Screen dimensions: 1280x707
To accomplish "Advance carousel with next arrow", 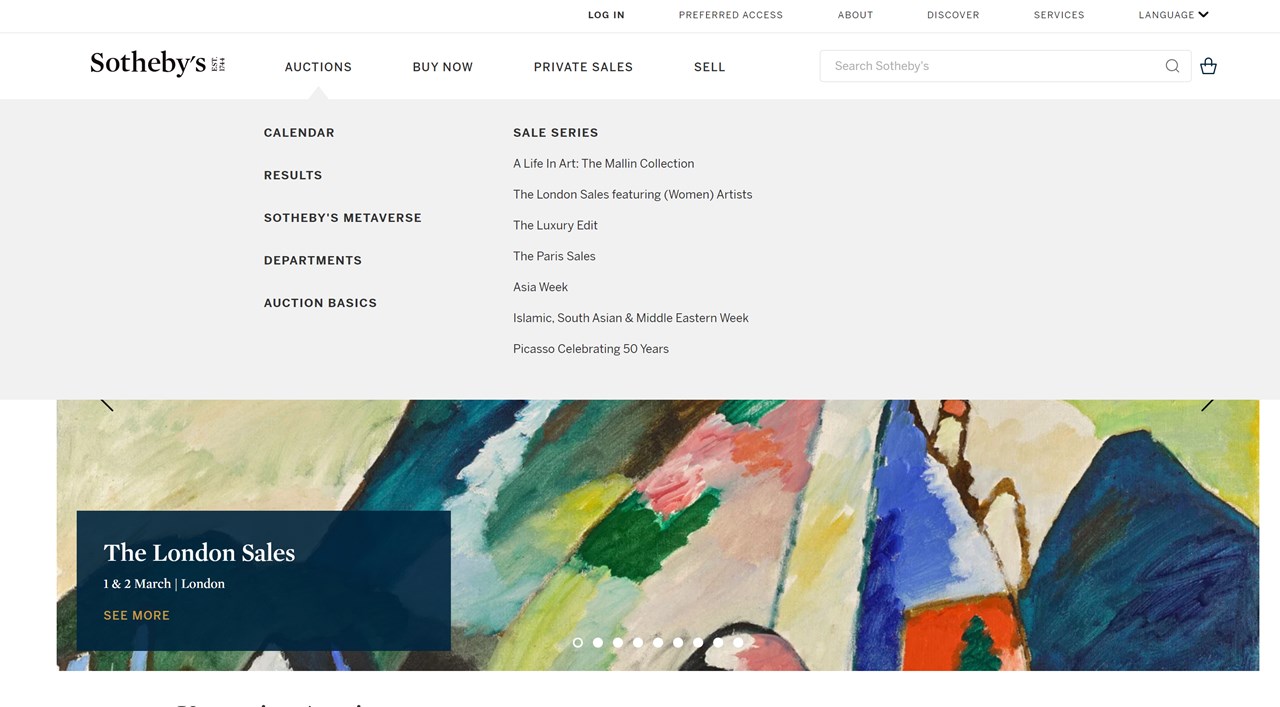I will (x=1207, y=404).
